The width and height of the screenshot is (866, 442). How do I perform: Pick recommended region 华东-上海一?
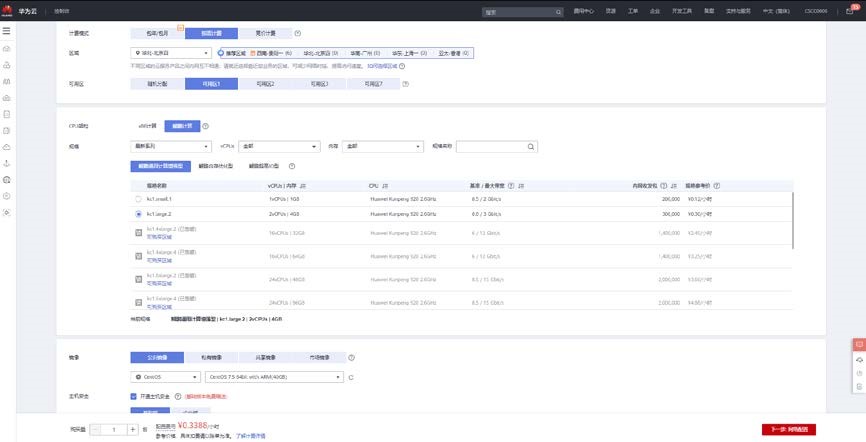point(409,54)
